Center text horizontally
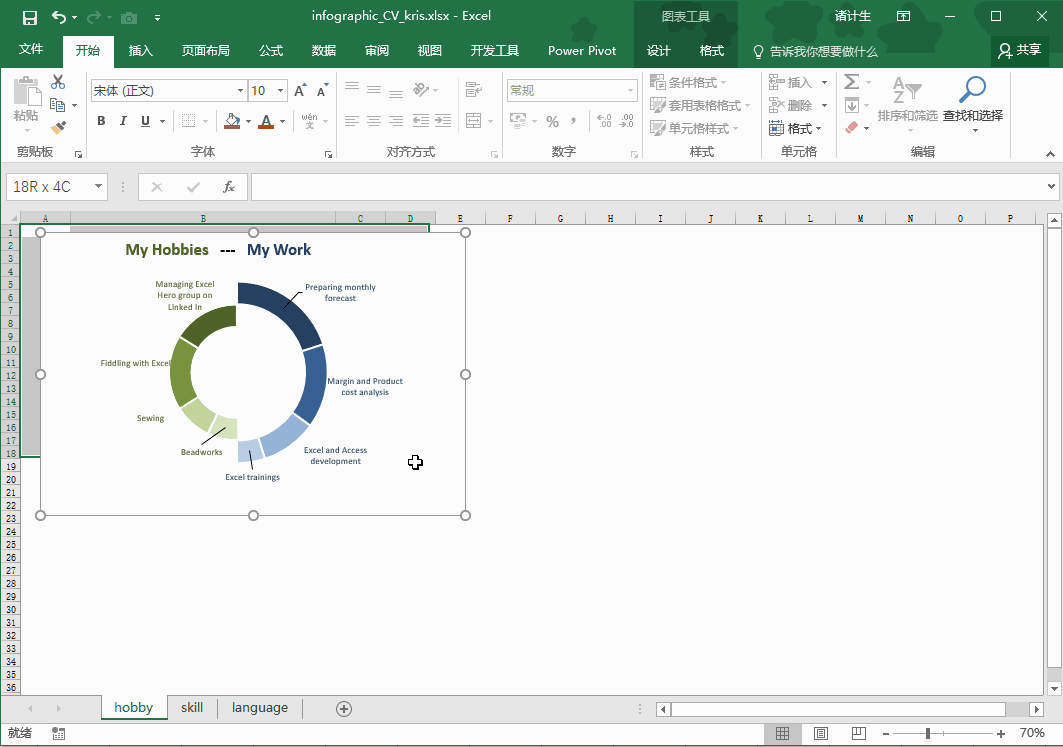Screen dimensions: 1063x747 tap(374, 121)
